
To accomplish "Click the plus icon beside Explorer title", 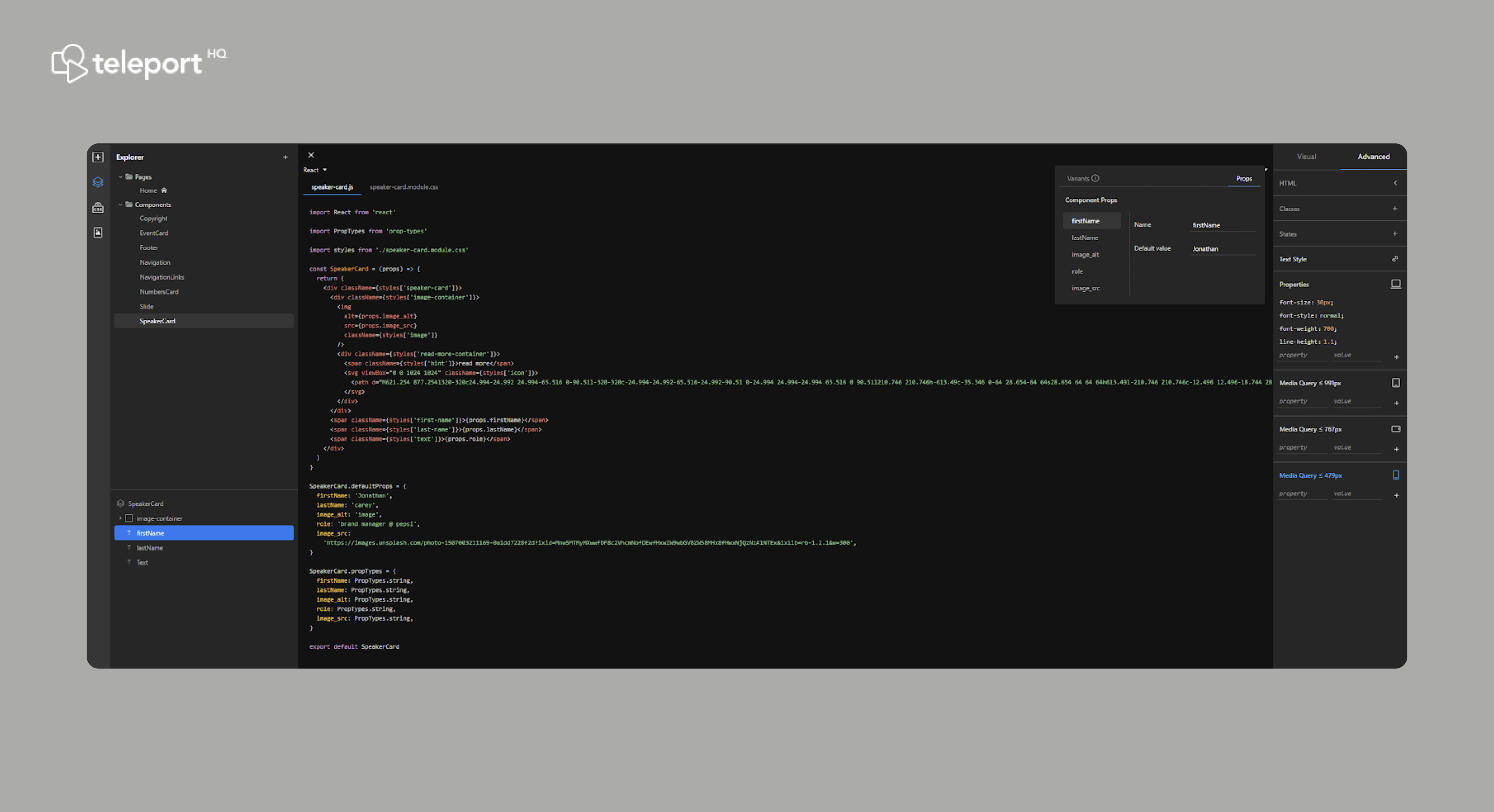I will pos(285,157).
